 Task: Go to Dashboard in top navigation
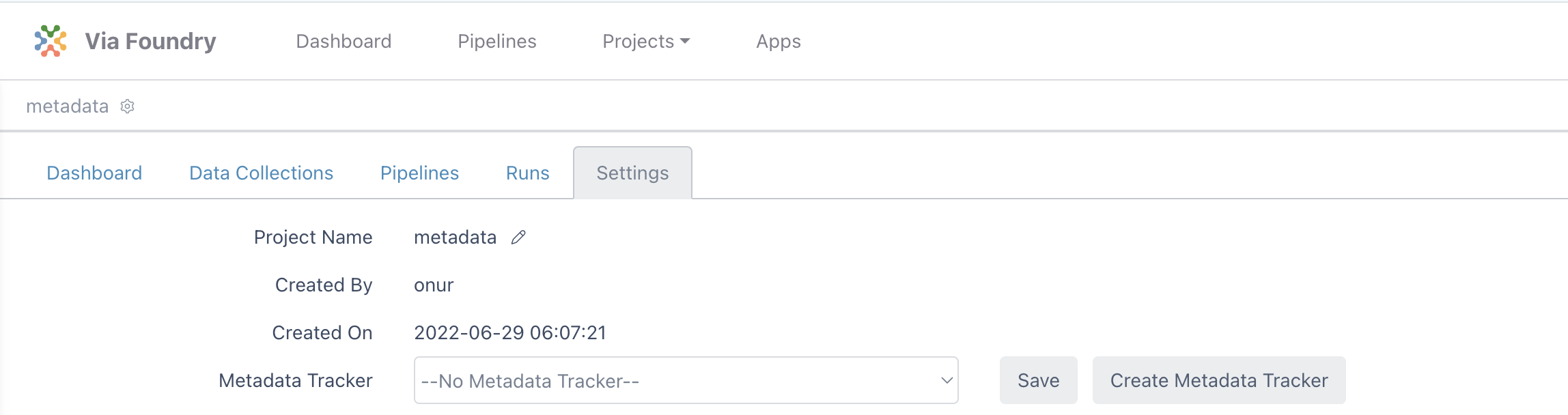(344, 42)
